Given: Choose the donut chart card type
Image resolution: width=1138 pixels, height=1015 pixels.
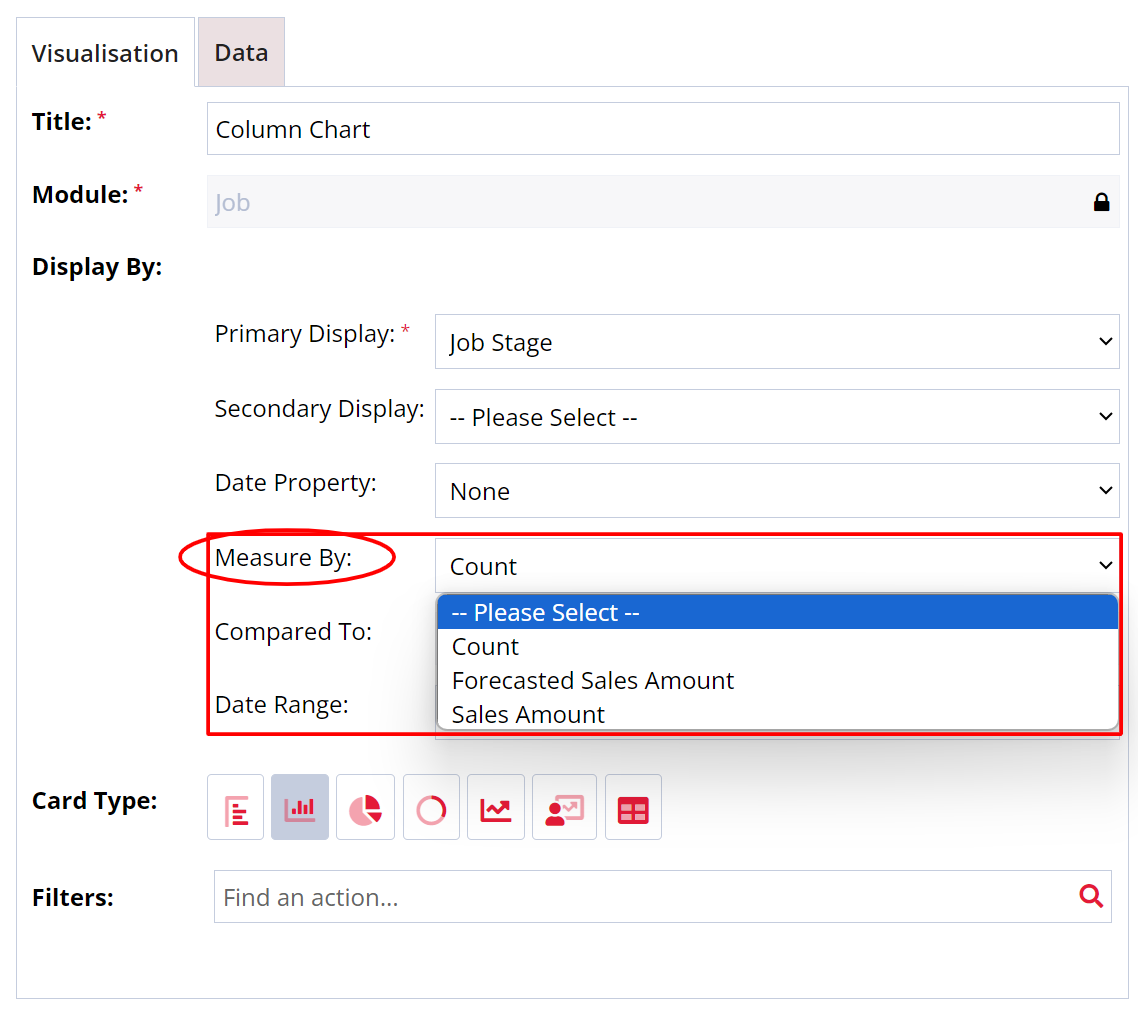Looking at the screenshot, I should pos(431,807).
